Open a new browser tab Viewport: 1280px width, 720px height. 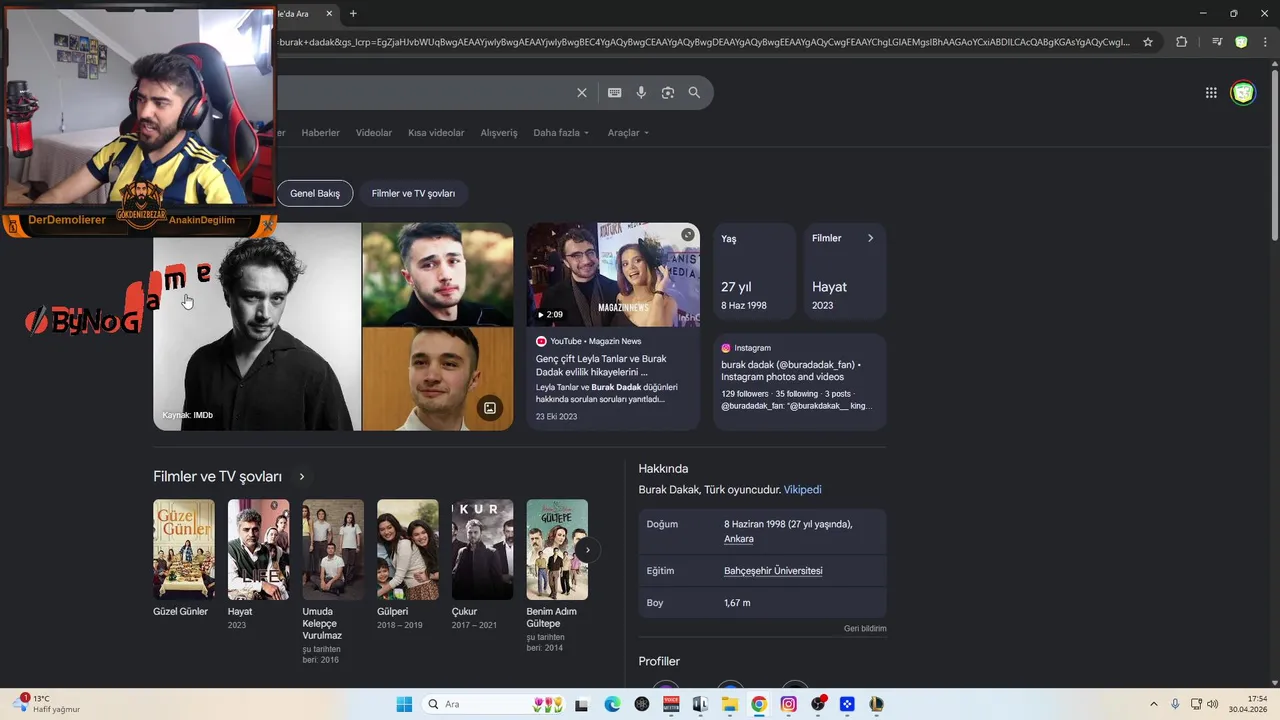(353, 14)
